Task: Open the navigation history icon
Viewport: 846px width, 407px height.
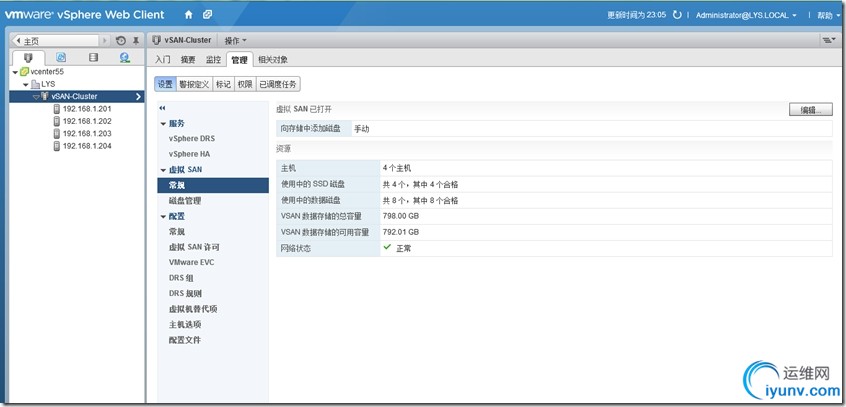Action: tap(121, 40)
